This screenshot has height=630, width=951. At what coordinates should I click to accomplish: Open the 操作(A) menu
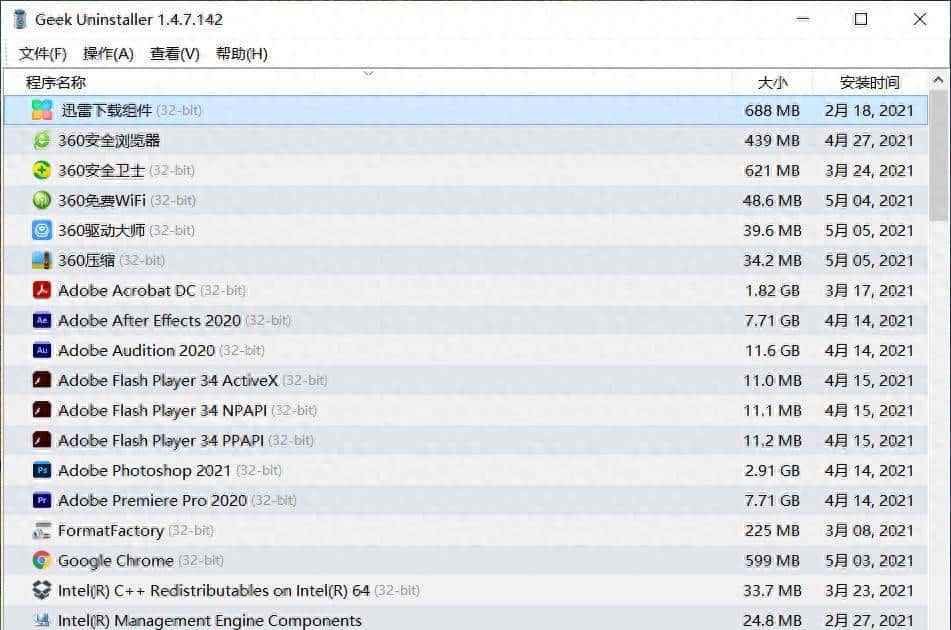click(x=108, y=54)
